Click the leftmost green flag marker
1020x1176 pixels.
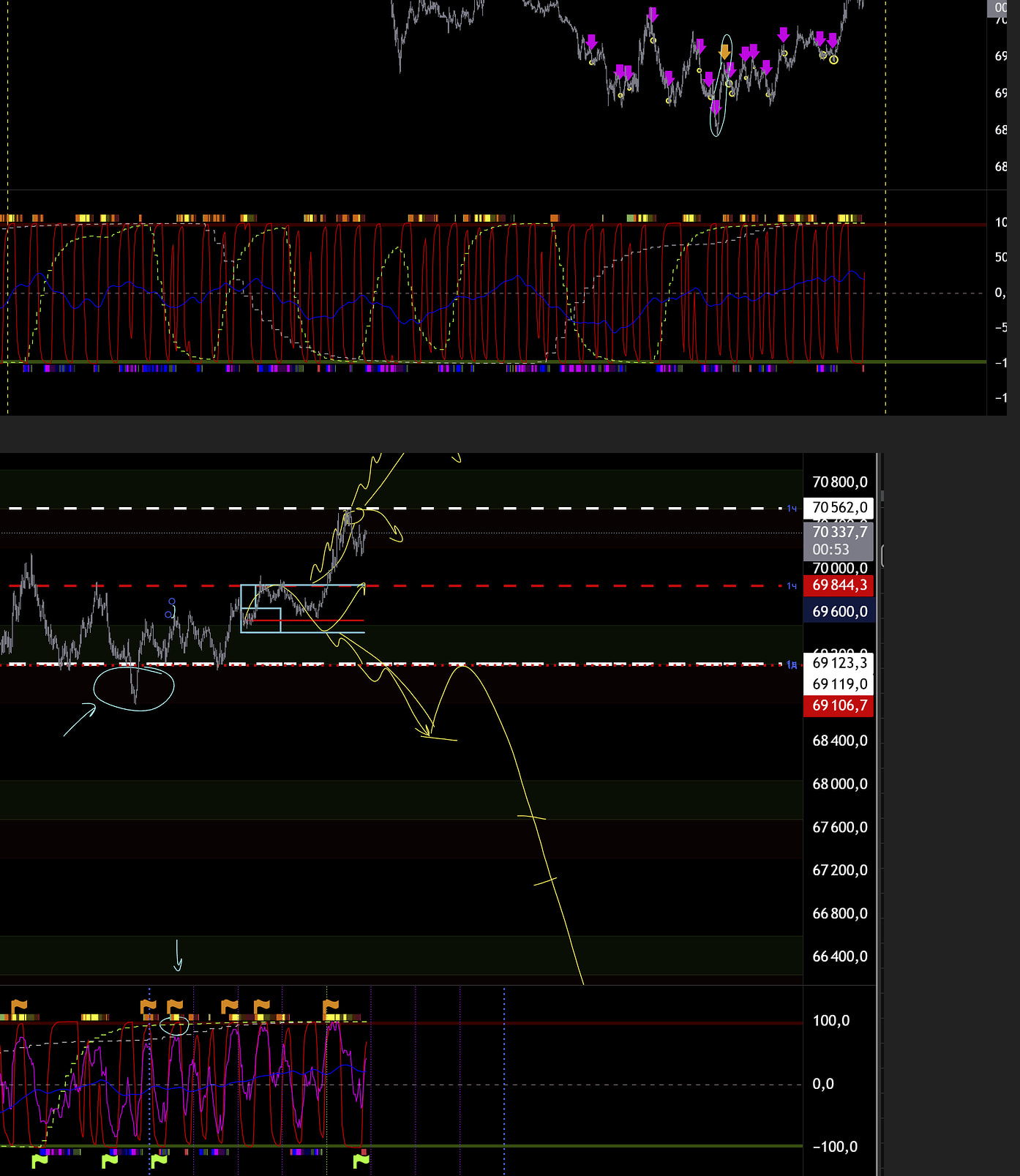40,1160
